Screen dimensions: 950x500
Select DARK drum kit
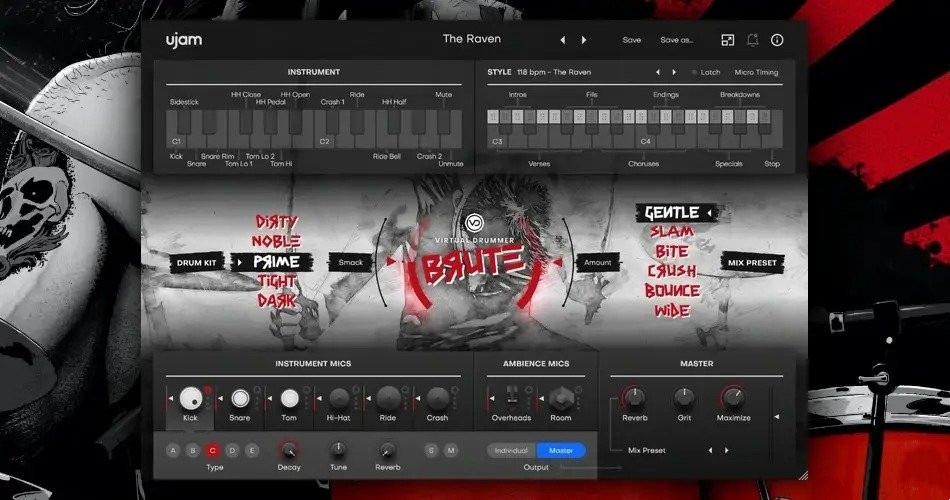(277, 301)
